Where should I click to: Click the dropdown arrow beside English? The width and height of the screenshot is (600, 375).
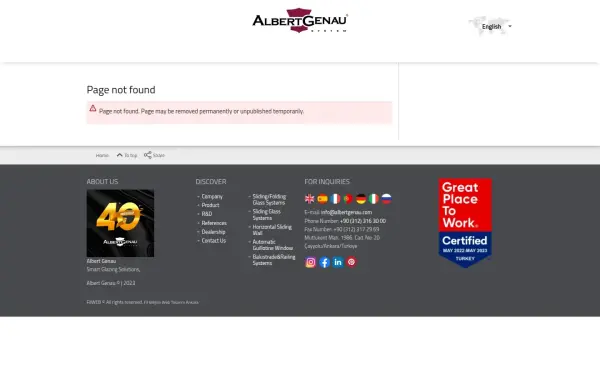click(510, 26)
